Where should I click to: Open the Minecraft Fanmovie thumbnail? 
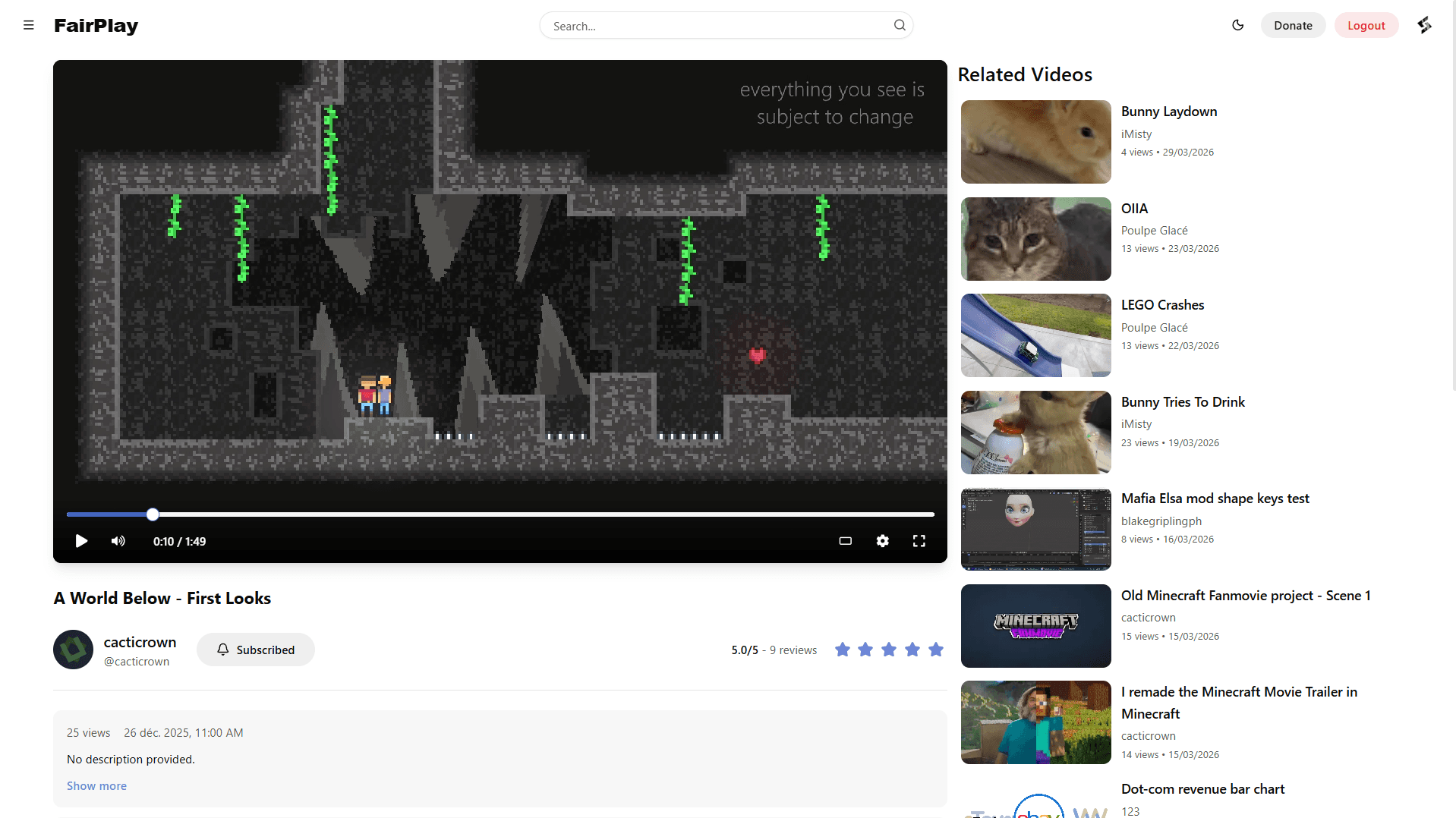pos(1035,626)
